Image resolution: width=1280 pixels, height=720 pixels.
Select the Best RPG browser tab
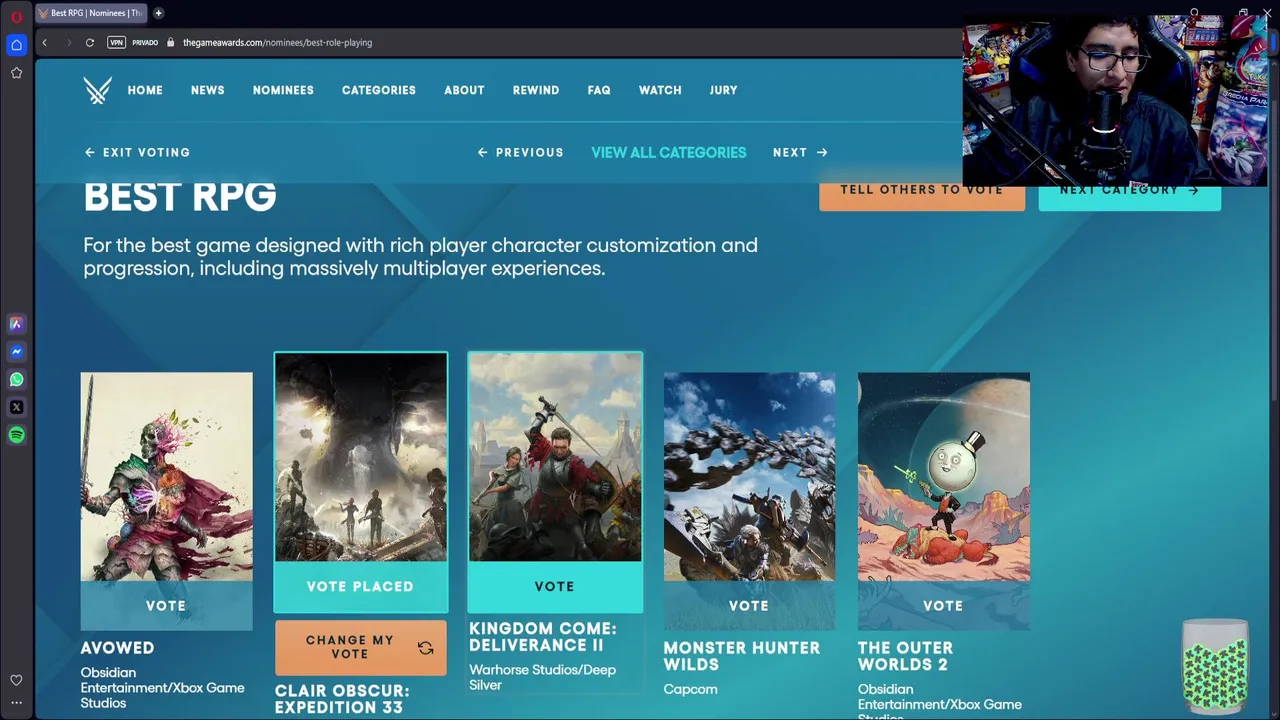[x=90, y=13]
